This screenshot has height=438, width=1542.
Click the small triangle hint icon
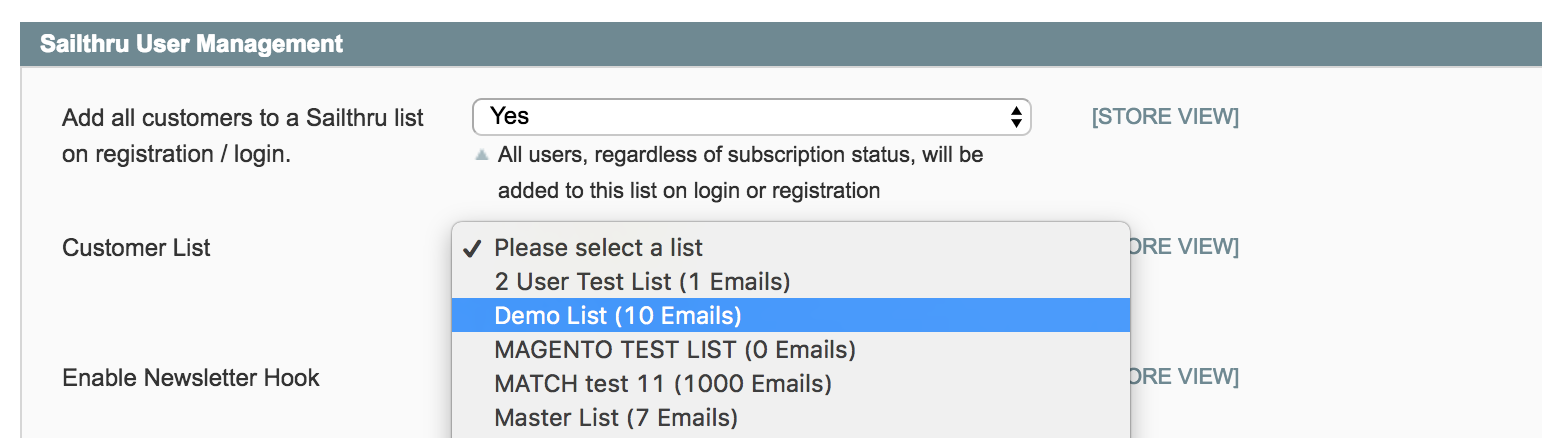coord(482,155)
